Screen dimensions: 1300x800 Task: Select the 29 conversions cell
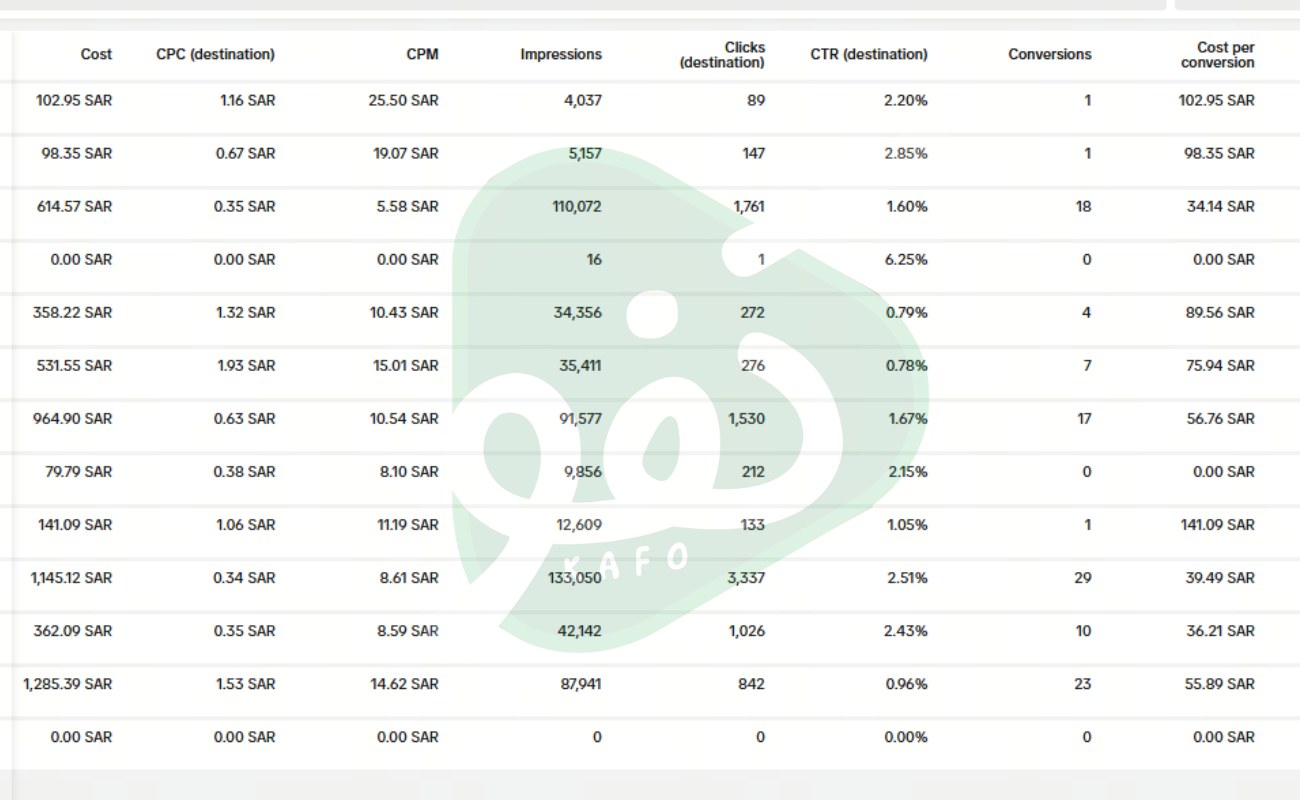[x=1082, y=578]
